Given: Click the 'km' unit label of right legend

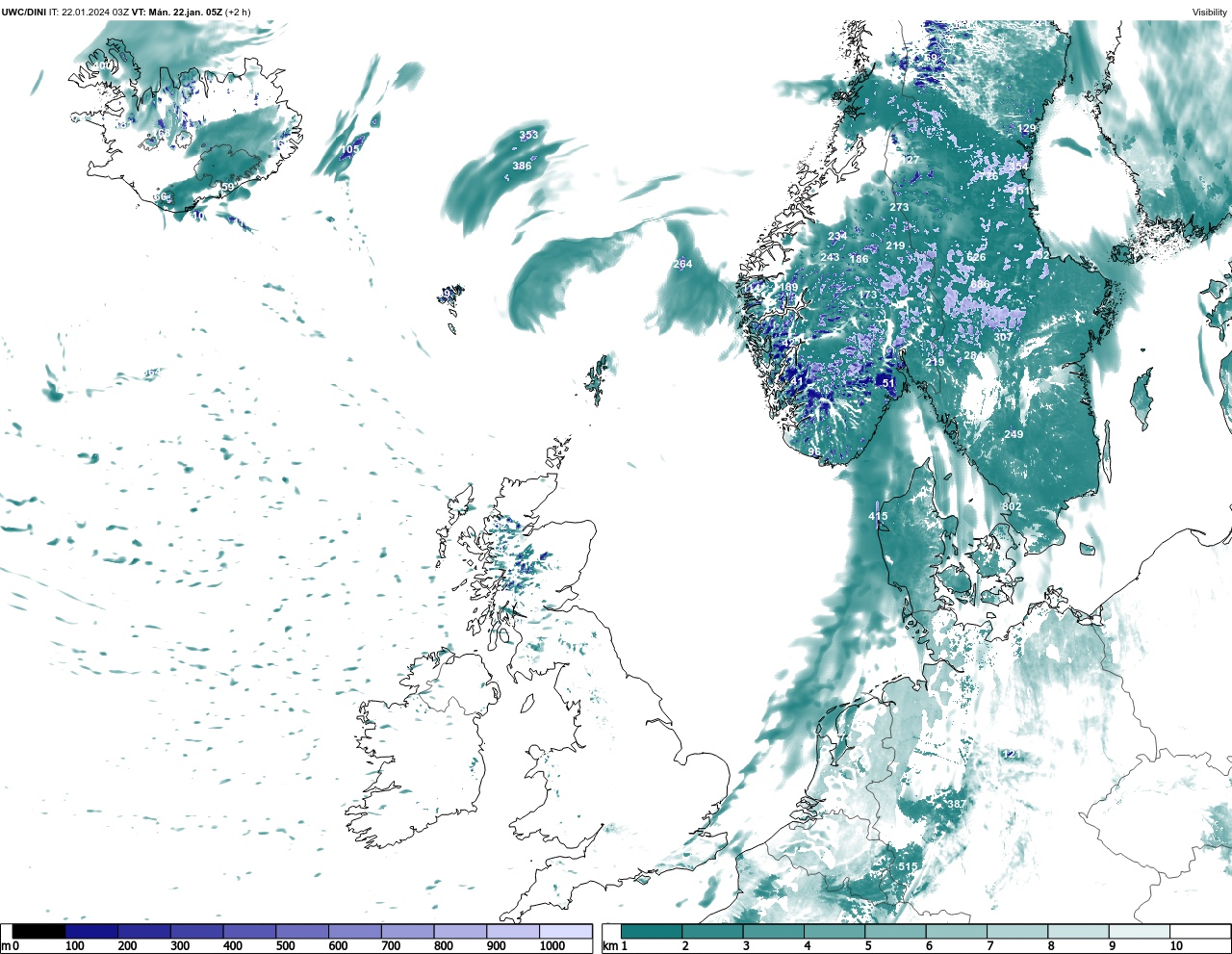Looking at the screenshot, I should click(x=609, y=946).
